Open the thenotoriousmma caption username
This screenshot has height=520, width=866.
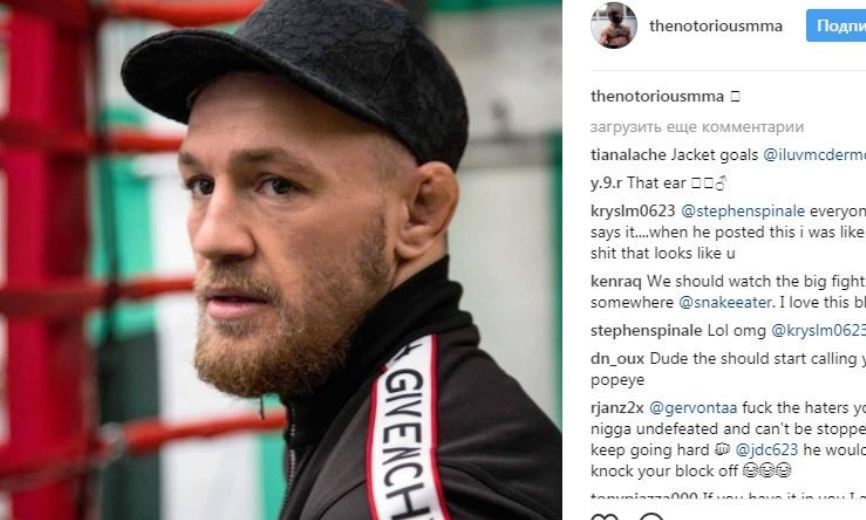click(x=657, y=96)
